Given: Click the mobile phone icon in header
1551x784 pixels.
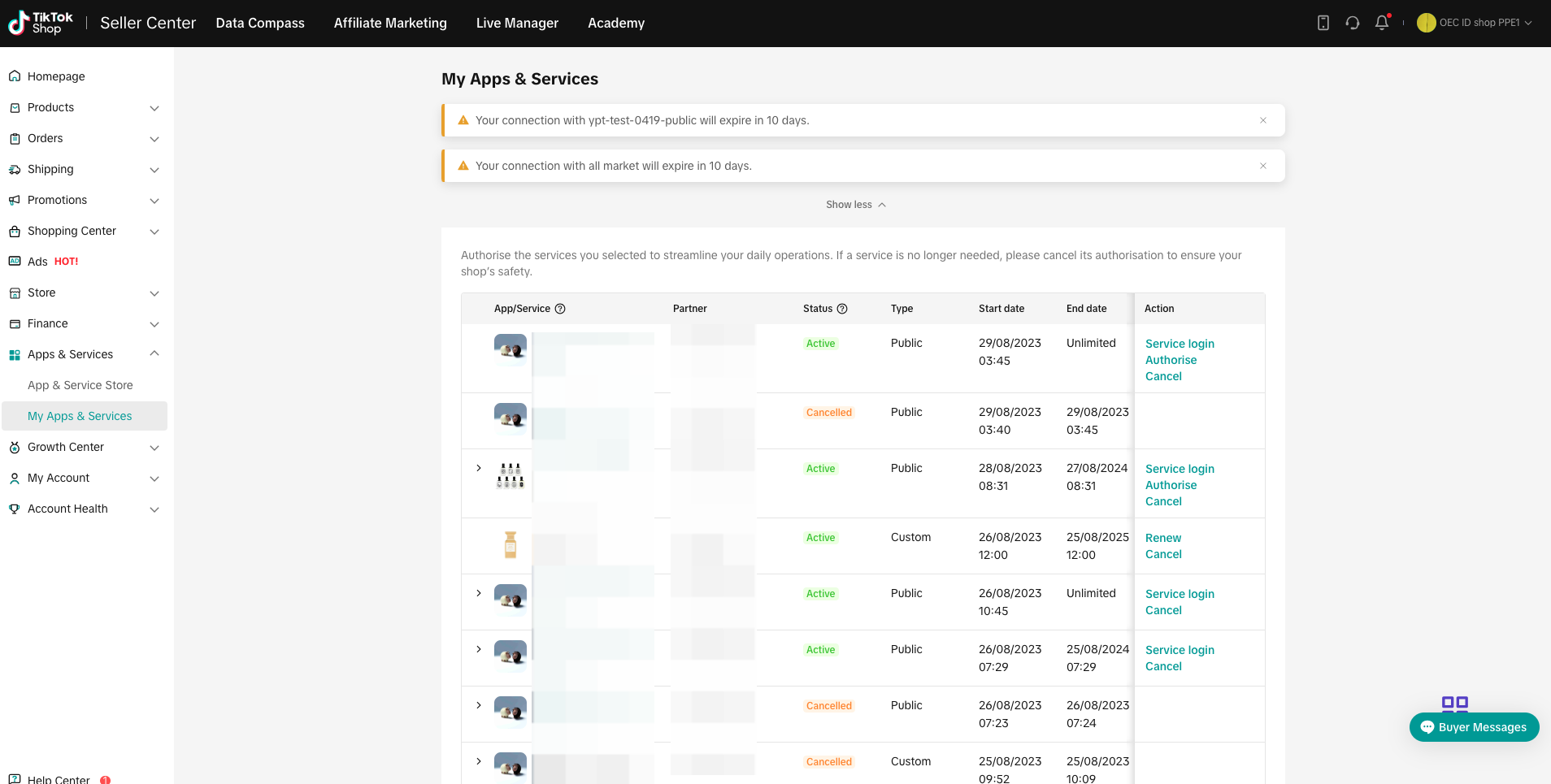Looking at the screenshot, I should point(1323,23).
